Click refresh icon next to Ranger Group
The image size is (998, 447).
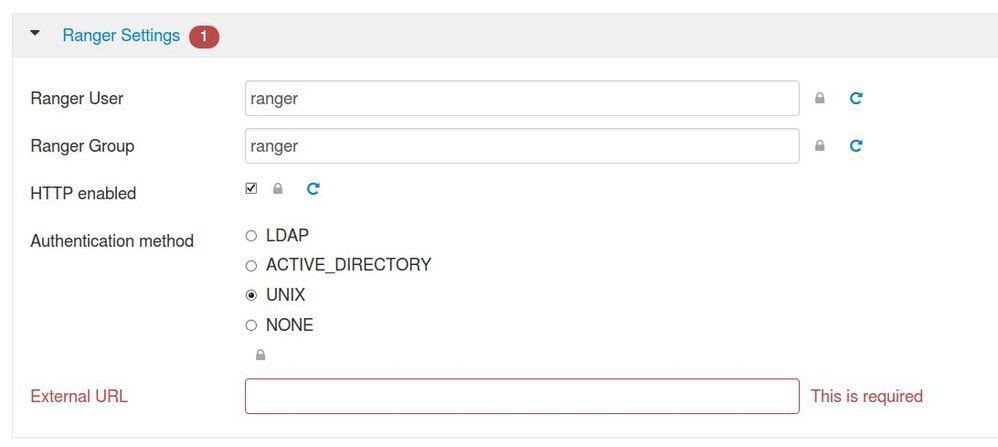pos(856,146)
